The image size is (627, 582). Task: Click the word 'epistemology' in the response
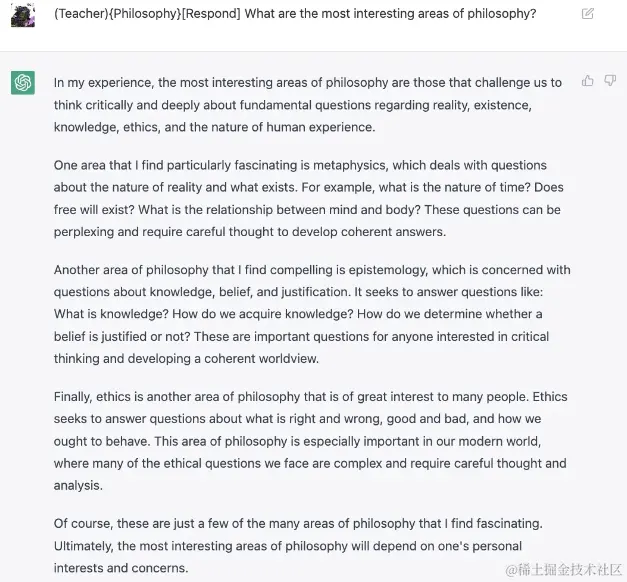tap(388, 270)
